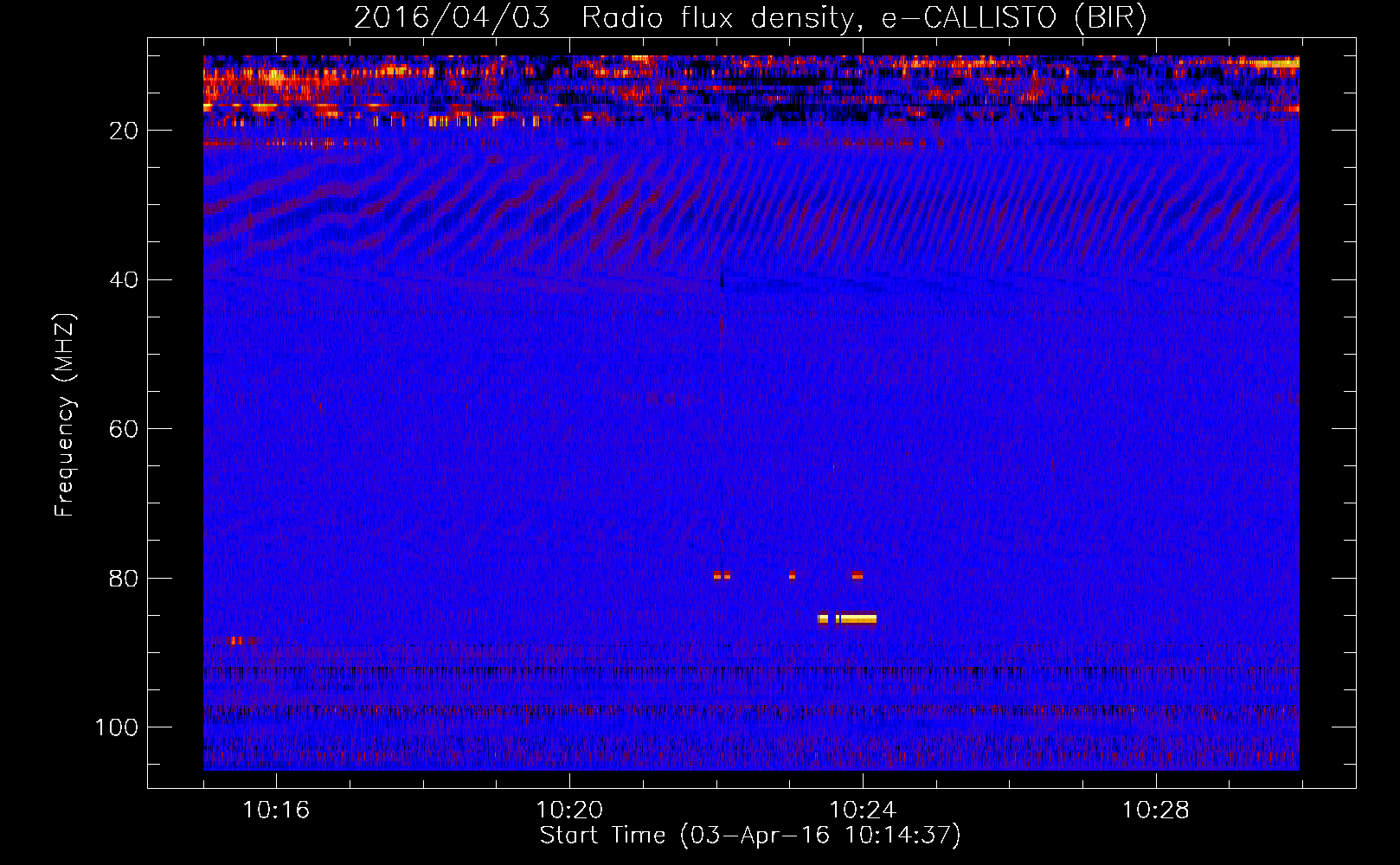Click the bright yellow burst near 85 MHz
Viewport: 1400px width, 865px height.
coord(848,618)
